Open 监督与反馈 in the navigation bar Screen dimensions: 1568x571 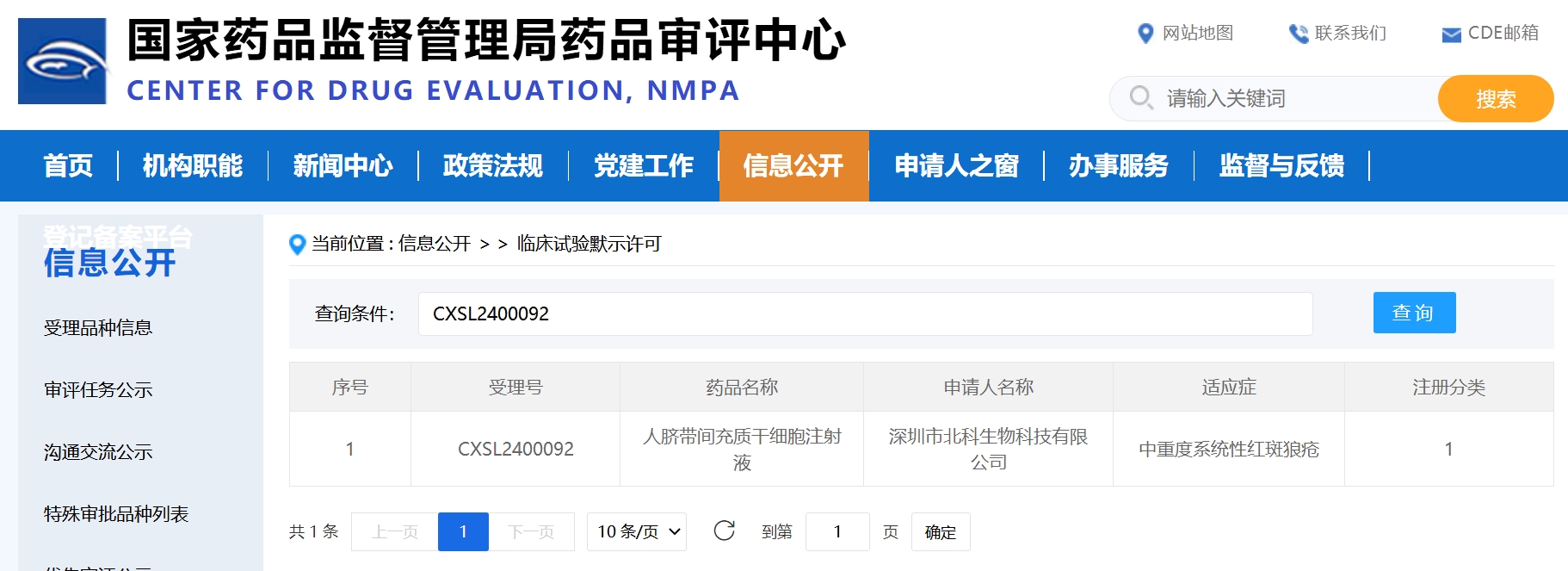pyautogui.click(x=1281, y=165)
